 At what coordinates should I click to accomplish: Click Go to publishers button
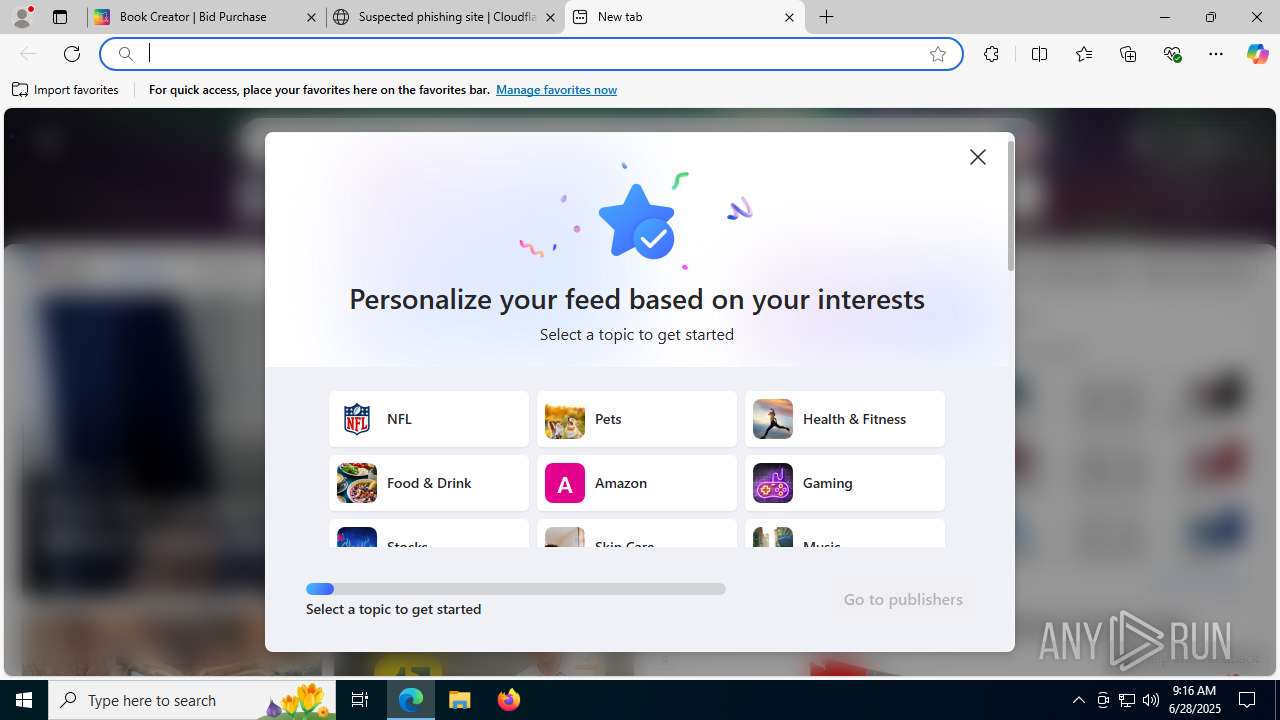pyautogui.click(x=903, y=600)
